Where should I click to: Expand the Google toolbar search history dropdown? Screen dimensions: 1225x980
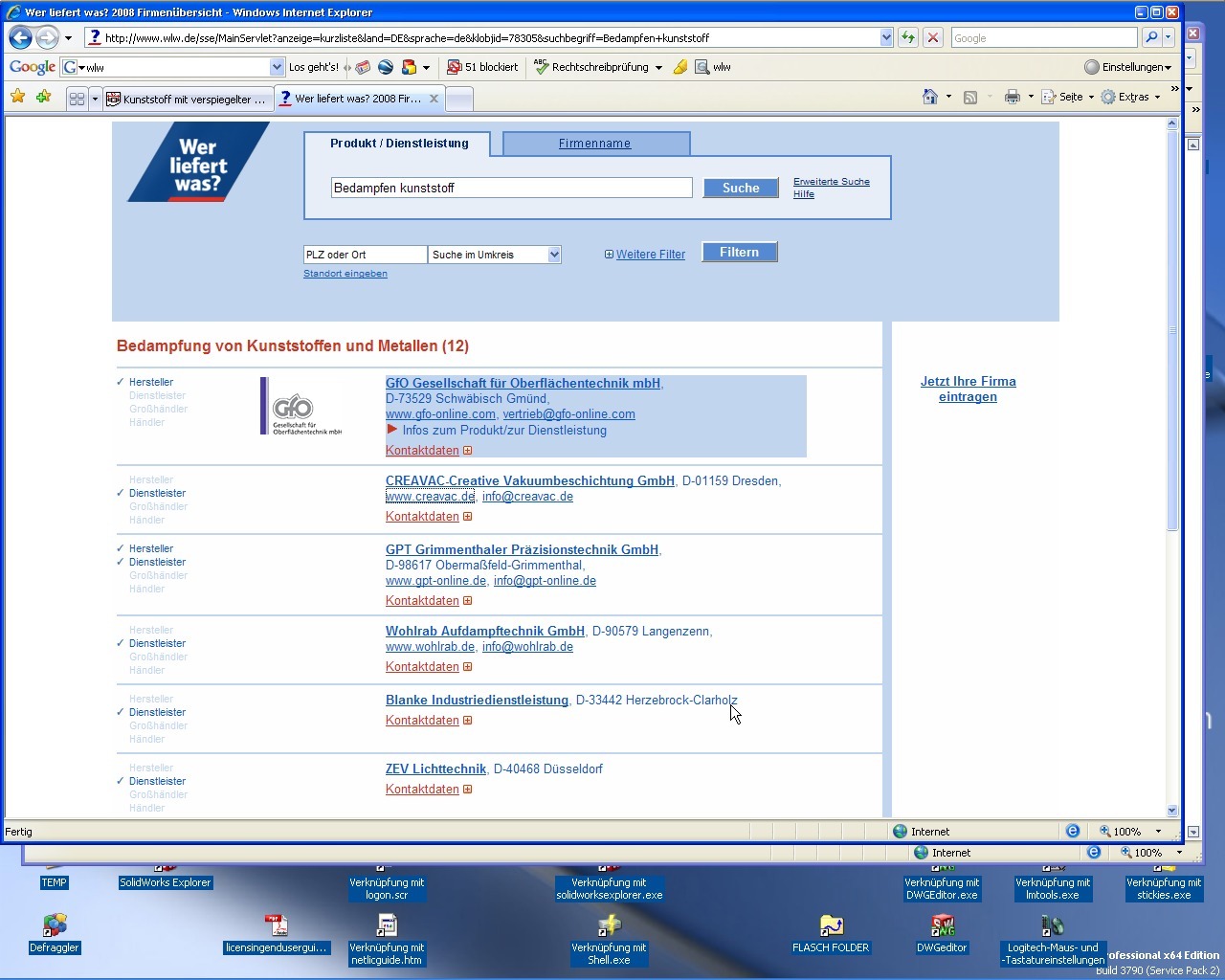coord(277,67)
